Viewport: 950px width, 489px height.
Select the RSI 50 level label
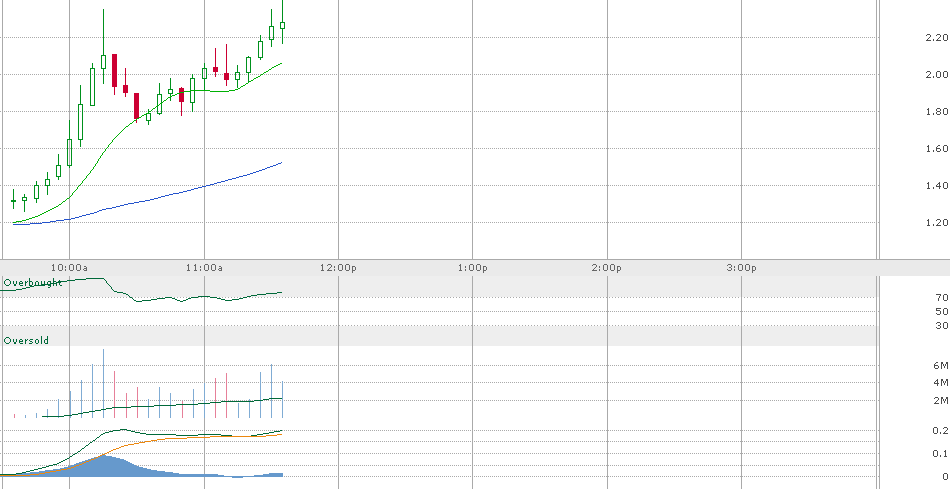[x=942, y=311]
